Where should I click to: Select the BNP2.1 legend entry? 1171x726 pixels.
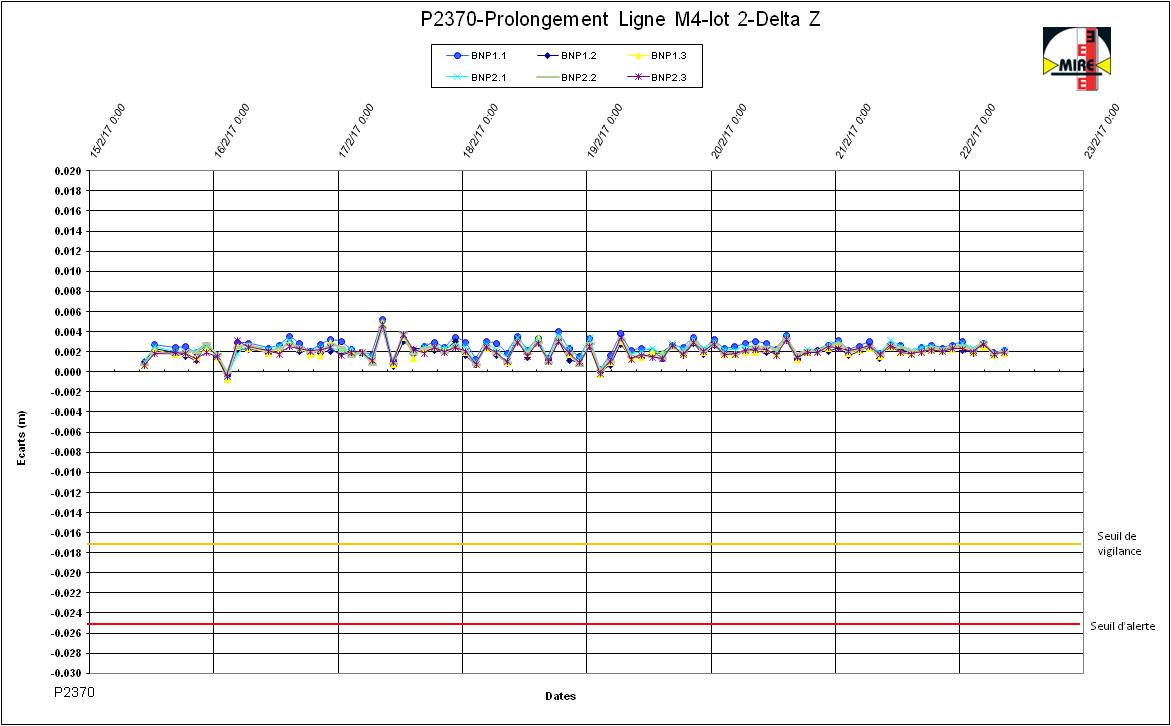pyautogui.click(x=476, y=77)
